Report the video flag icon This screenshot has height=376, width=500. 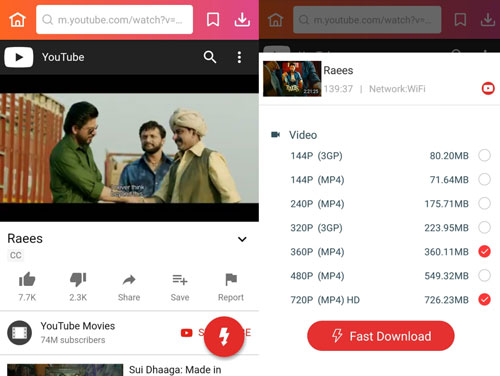231,280
